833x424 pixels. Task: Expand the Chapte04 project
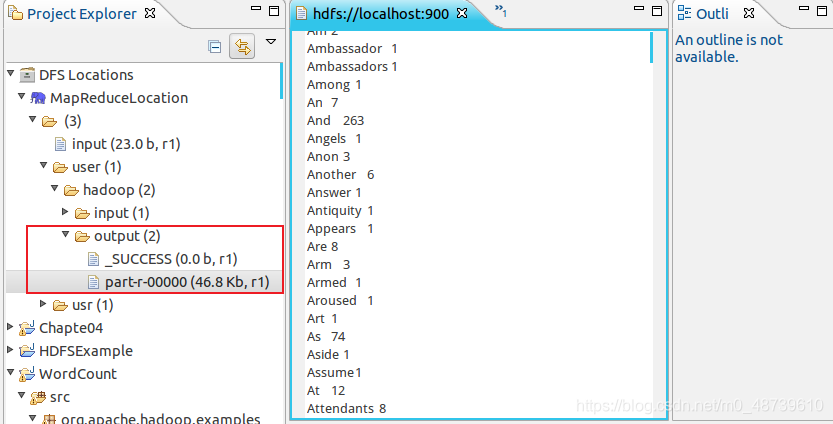pyautogui.click(x=11, y=326)
